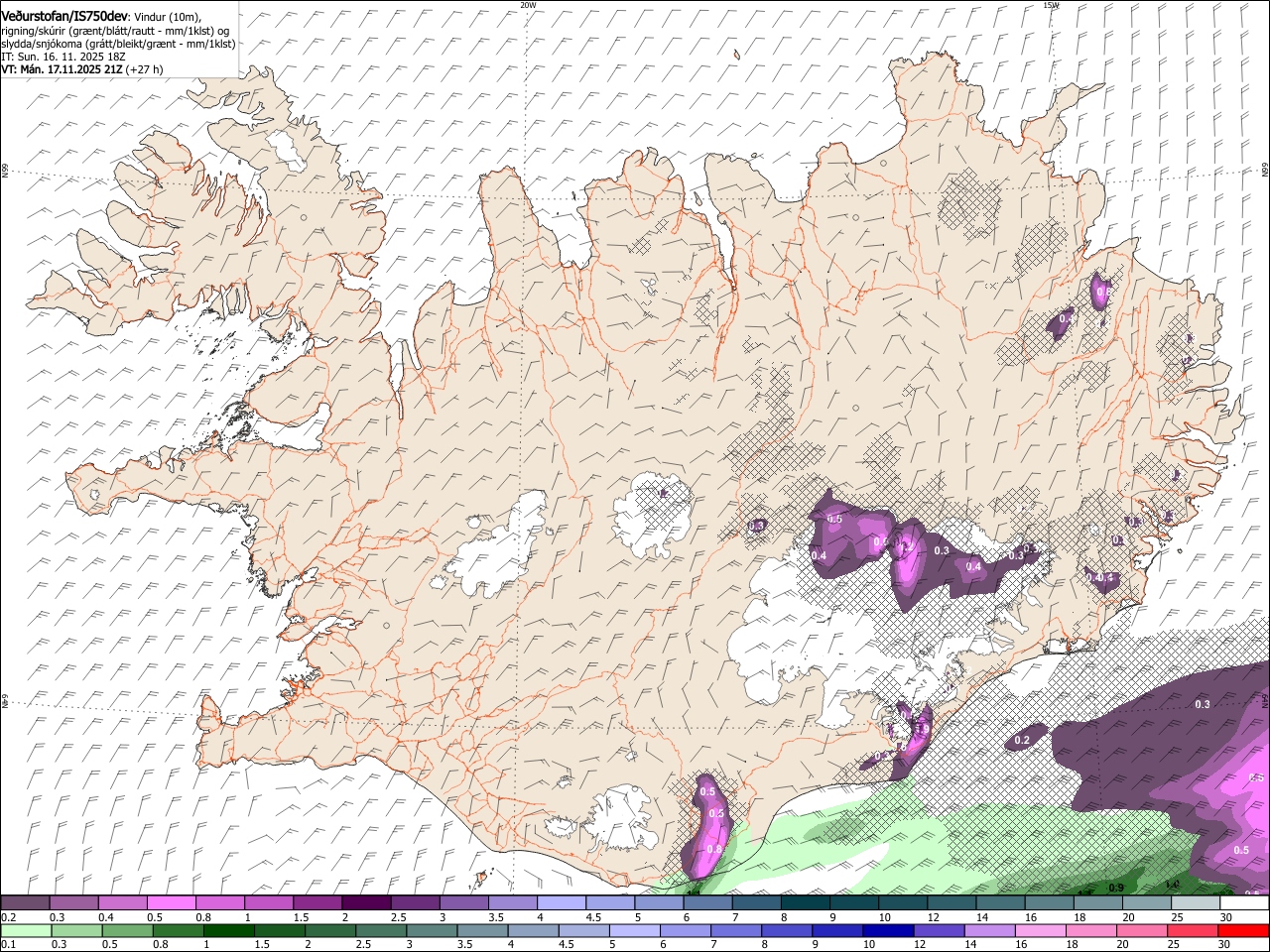Select the bright pink swatch between 0.5 and 0.8, upper legend
The image size is (1270, 952).
171,903
